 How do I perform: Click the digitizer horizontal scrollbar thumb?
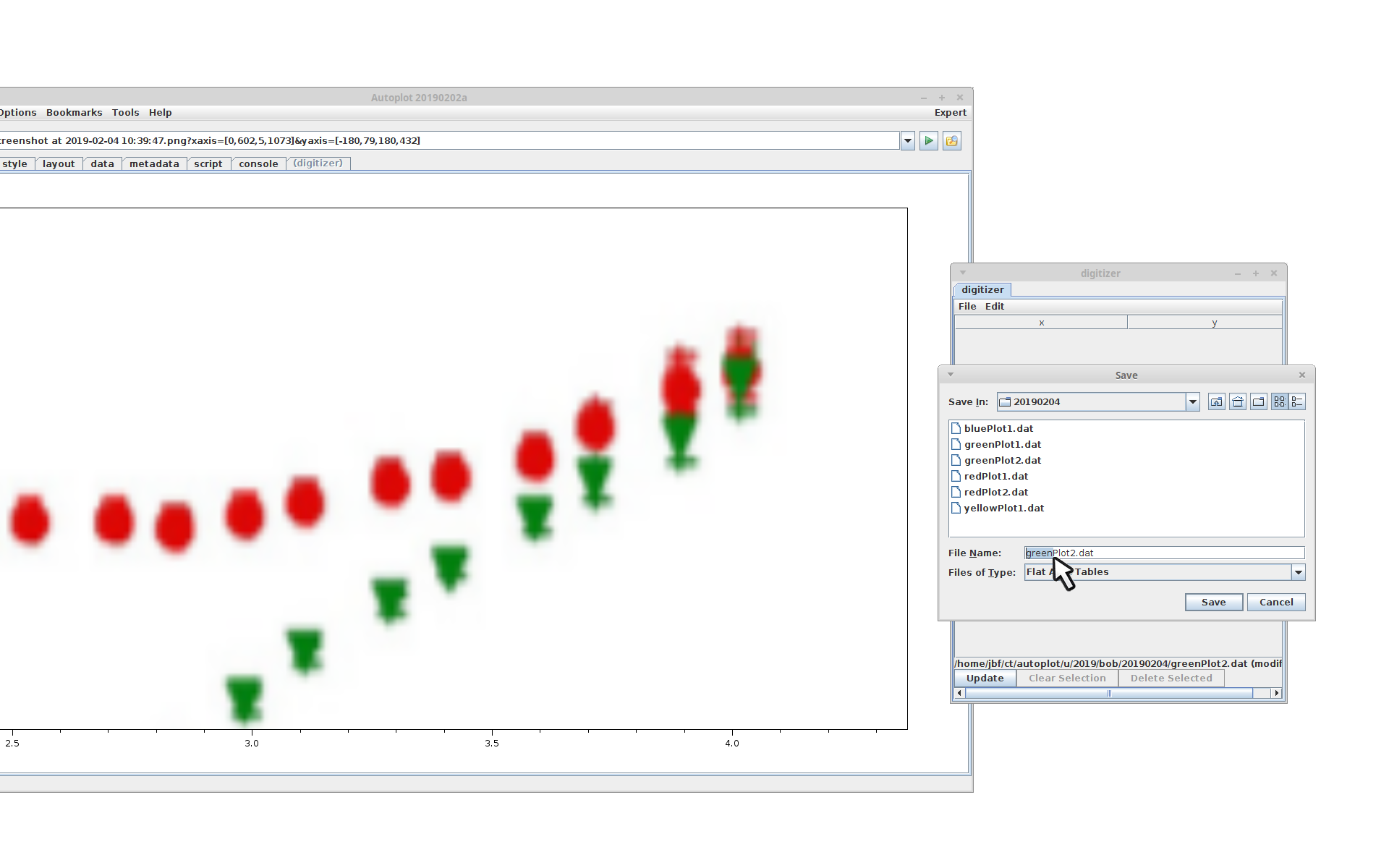[x=1109, y=693]
